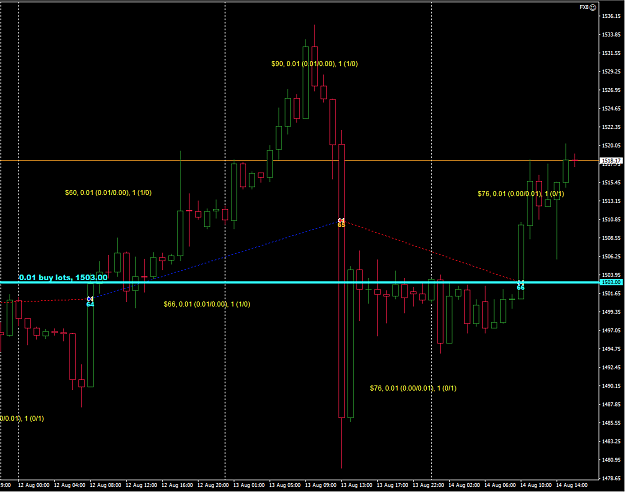Click the 1506.25 price scale label
Image resolution: width=625 pixels, height=492 pixels.
611,256
